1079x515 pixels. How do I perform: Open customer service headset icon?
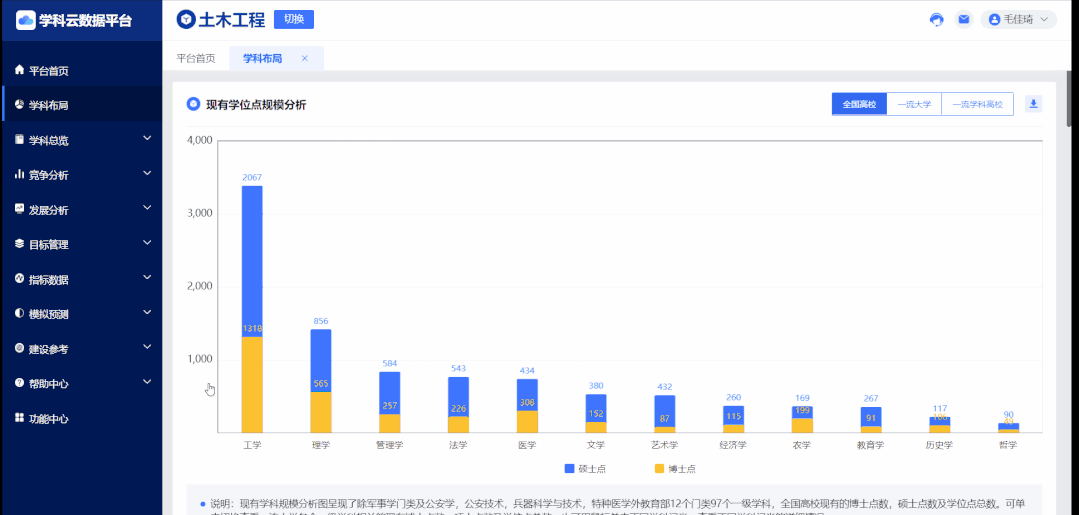pos(937,19)
